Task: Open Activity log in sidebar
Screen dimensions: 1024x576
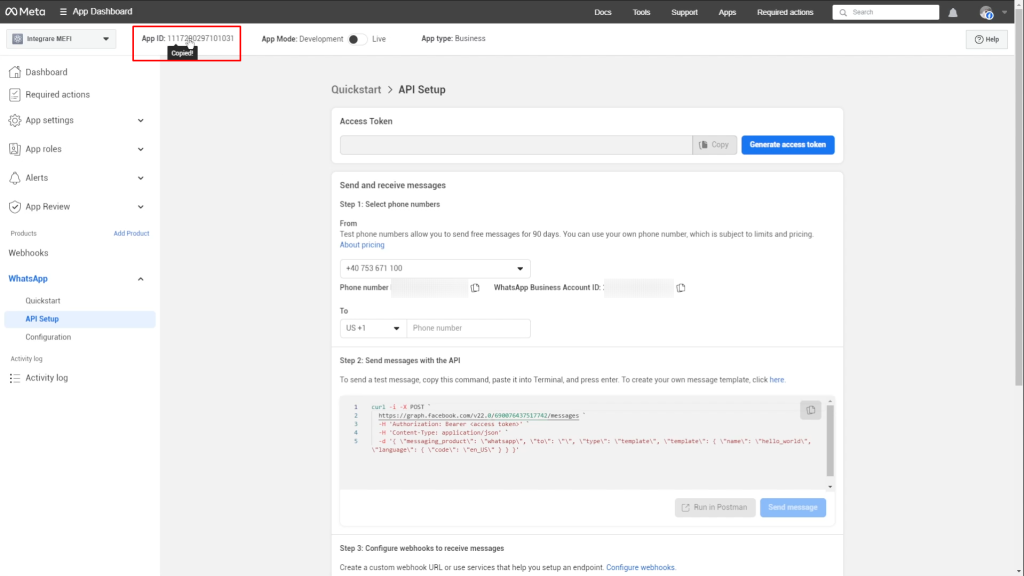Action: tap(46, 378)
